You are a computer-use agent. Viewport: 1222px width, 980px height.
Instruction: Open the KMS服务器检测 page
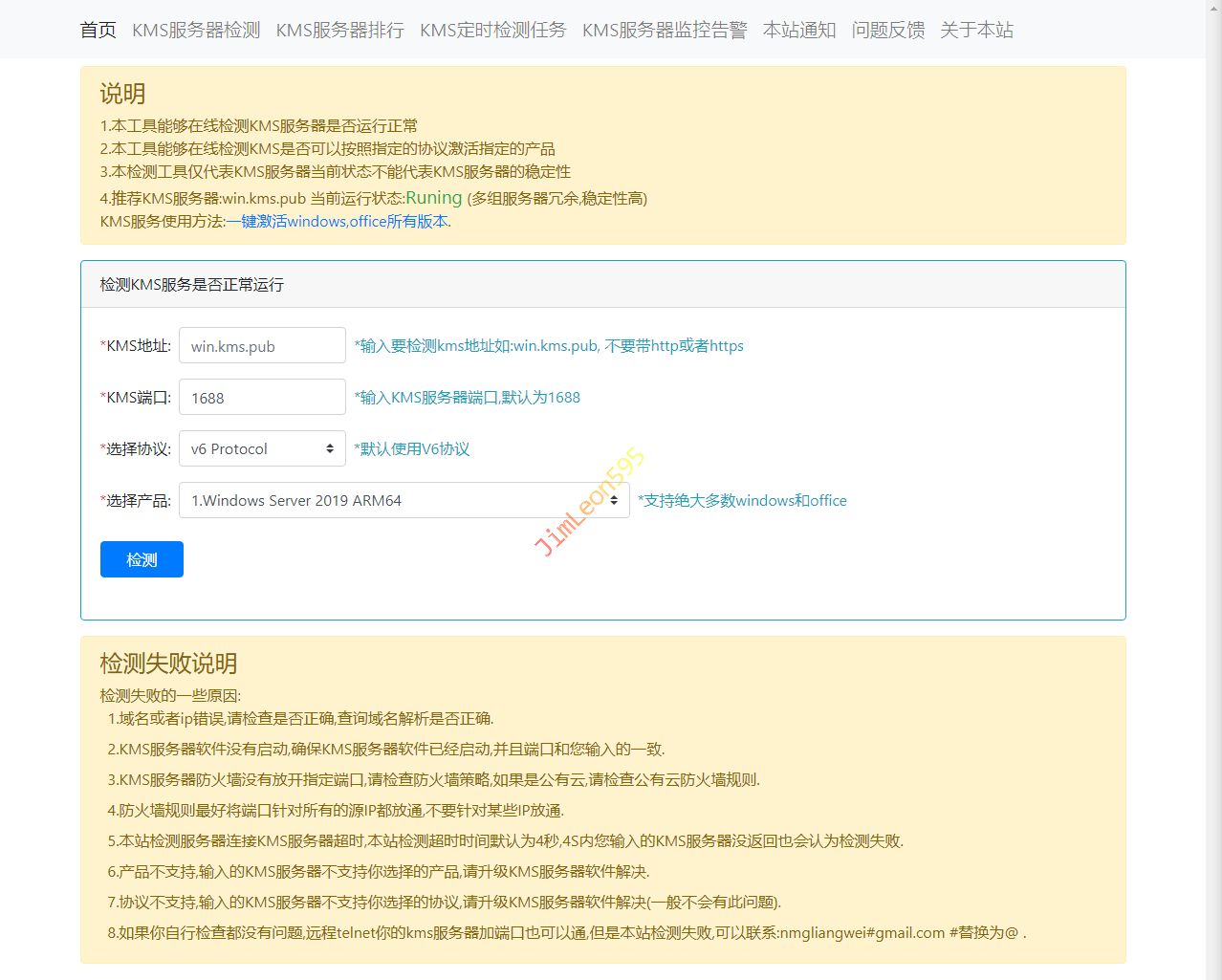tap(196, 31)
